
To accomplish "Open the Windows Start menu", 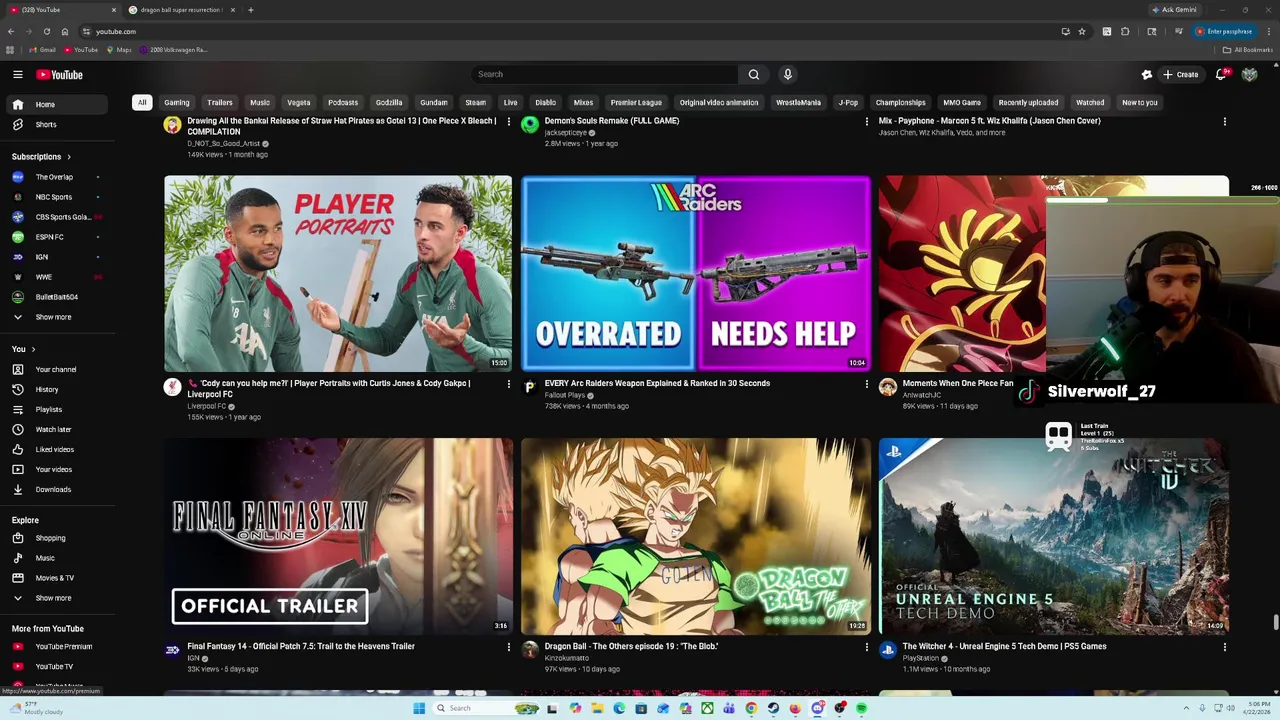I will pyautogui.click(x=419, y=708).
